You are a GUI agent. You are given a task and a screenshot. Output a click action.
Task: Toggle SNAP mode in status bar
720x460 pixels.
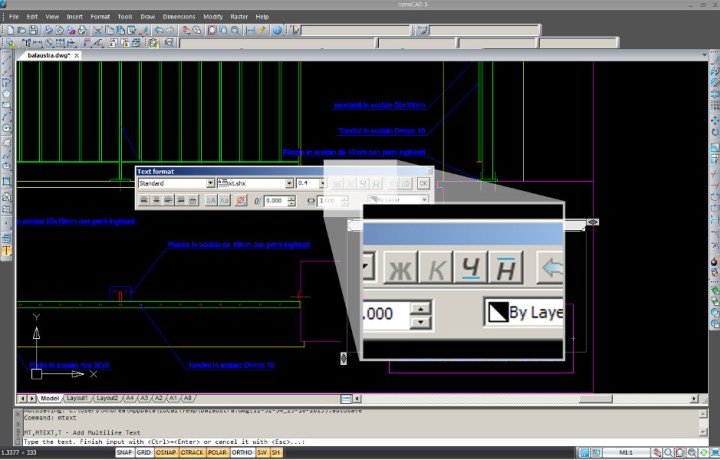pos(124,453)
